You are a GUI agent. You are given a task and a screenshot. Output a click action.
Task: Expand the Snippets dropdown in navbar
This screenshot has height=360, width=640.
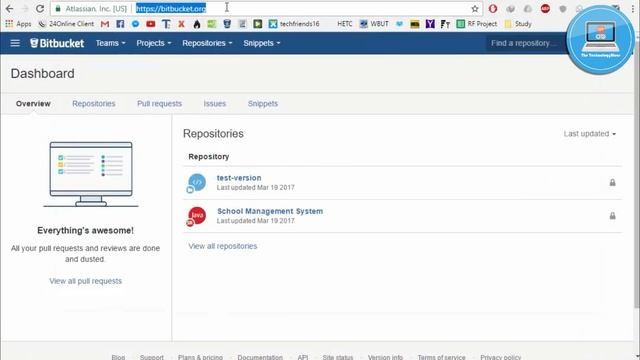pos(262,43)
